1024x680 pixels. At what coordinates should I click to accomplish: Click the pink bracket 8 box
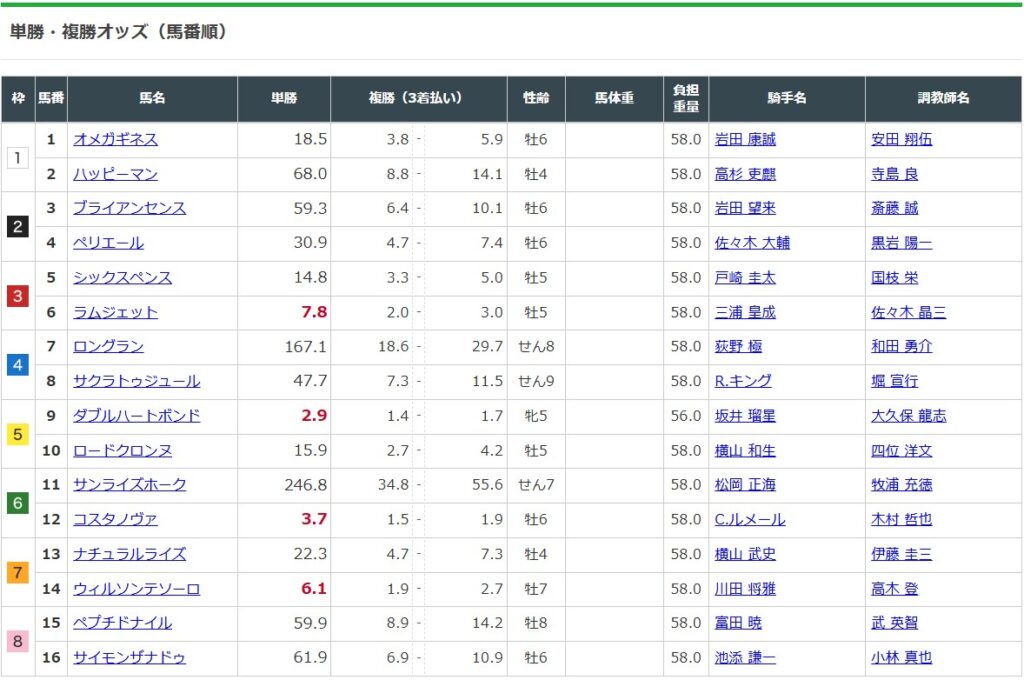[18, 640]
